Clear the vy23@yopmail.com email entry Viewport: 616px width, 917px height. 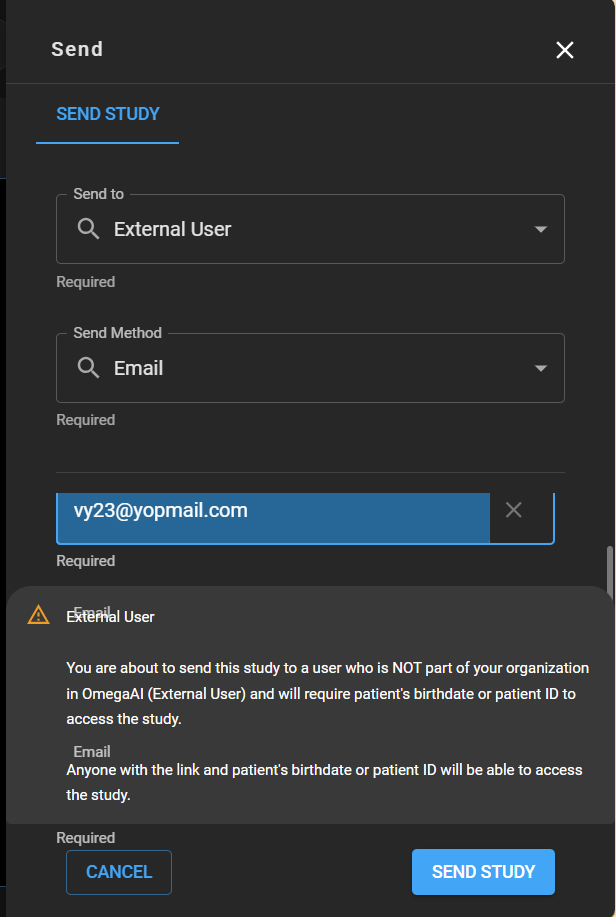tap(514, 510)
